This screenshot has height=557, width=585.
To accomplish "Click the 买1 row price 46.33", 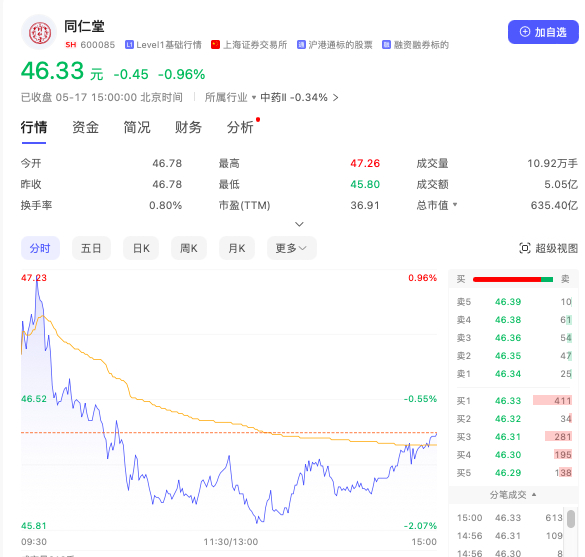I will (508, 401).
